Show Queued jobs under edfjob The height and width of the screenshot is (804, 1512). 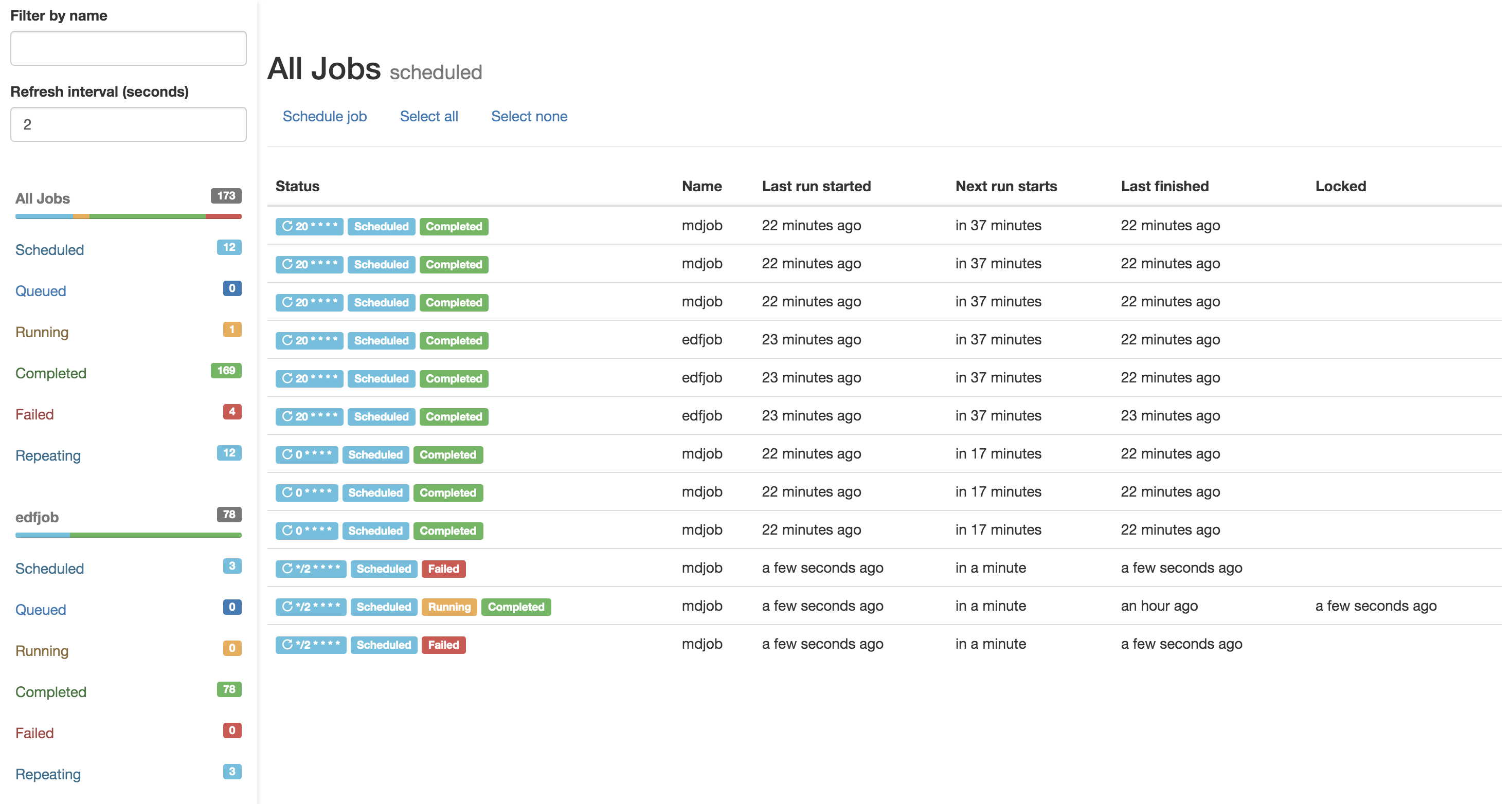coord(41,610)
